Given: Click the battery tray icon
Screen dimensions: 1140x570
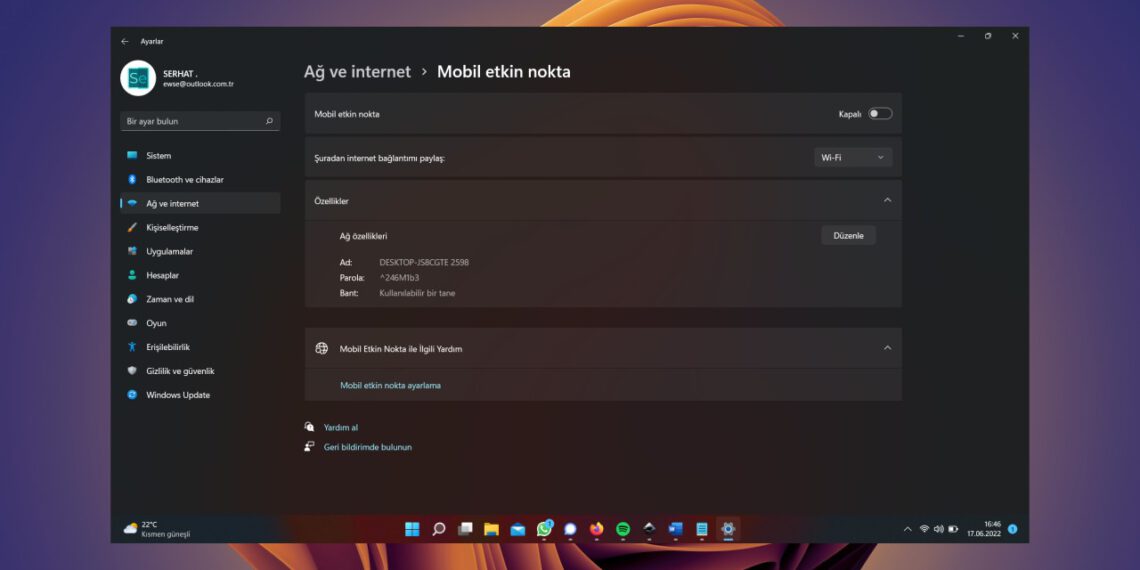Looking at the screenshot, I should [x=953, y=529].
